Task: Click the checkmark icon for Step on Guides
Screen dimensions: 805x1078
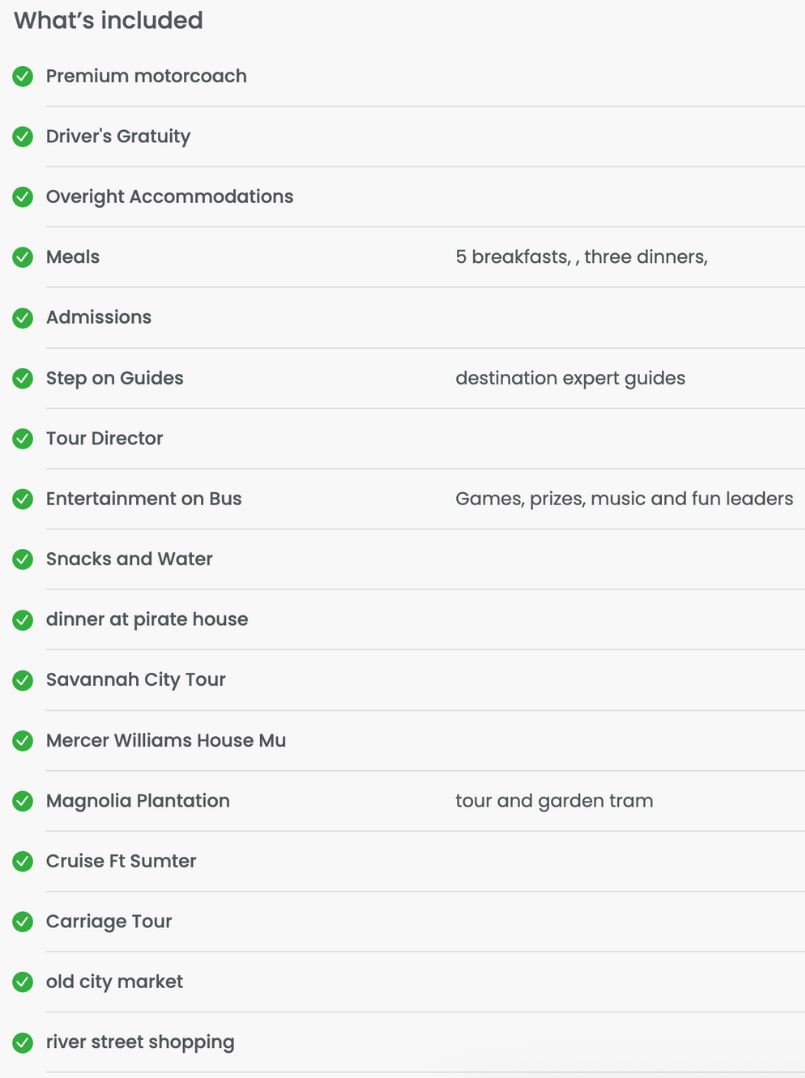Action: click(23, 378)
